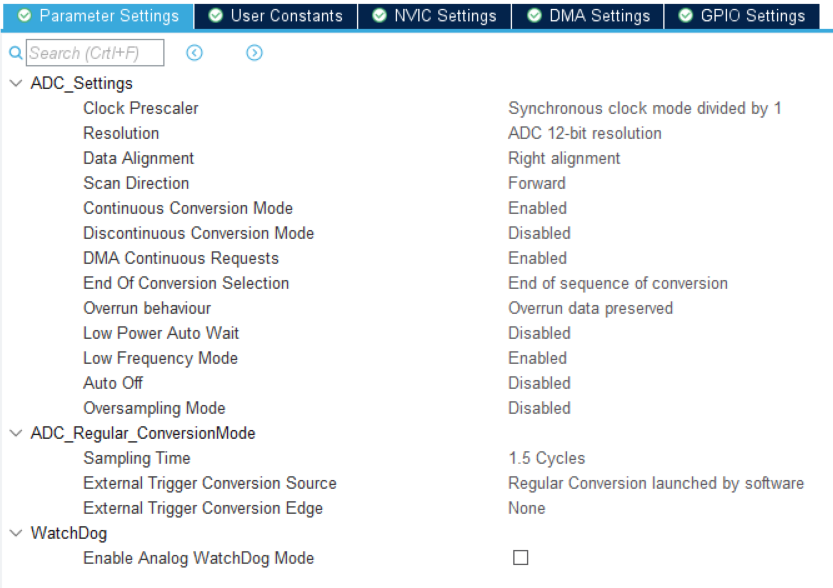
Task: Click the Continuous Conversion Mode Enabled value
Action: (538, 208)
